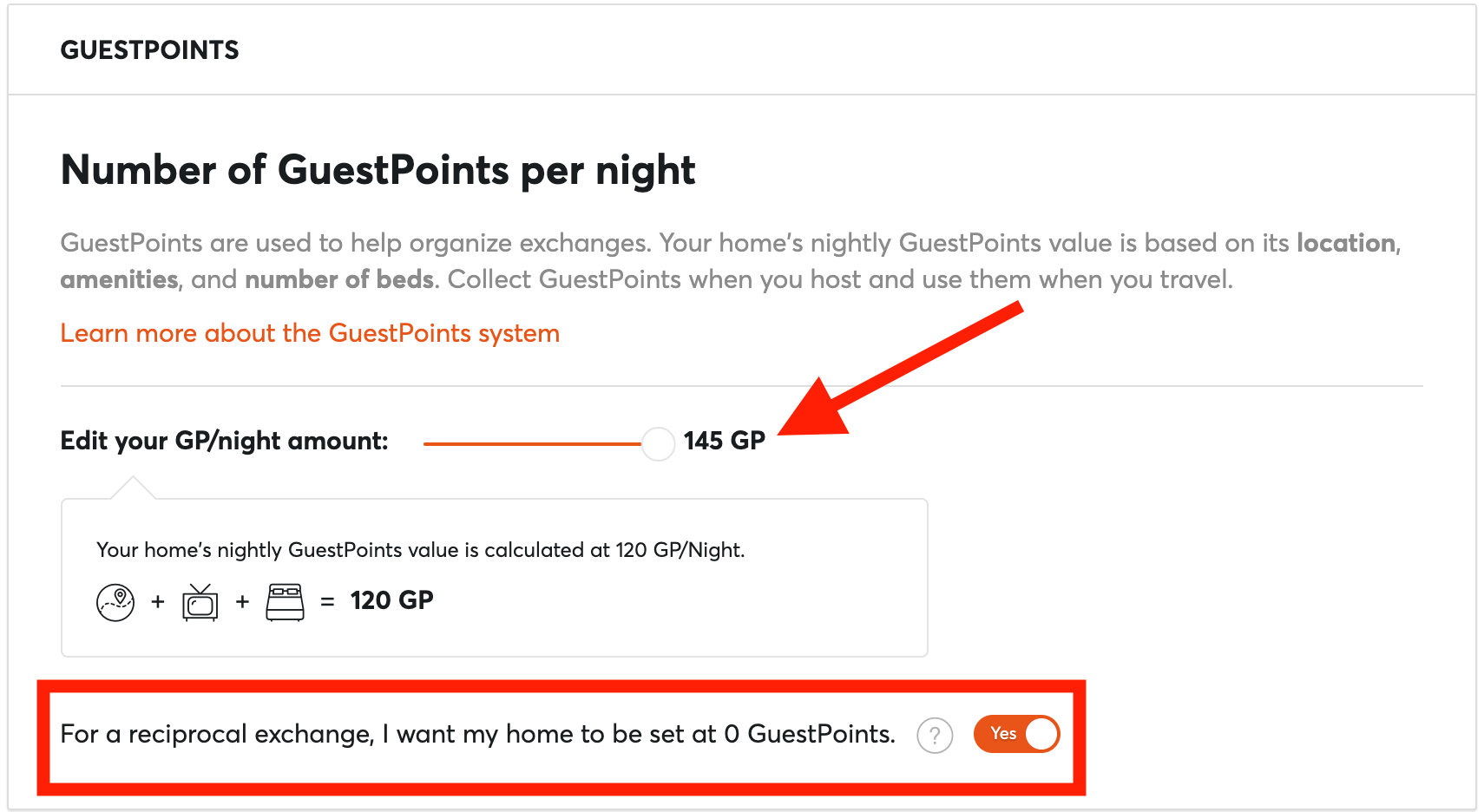1484x812 pixels.
Task: Click the bold word location in the description
Action: pos(1346,243)
